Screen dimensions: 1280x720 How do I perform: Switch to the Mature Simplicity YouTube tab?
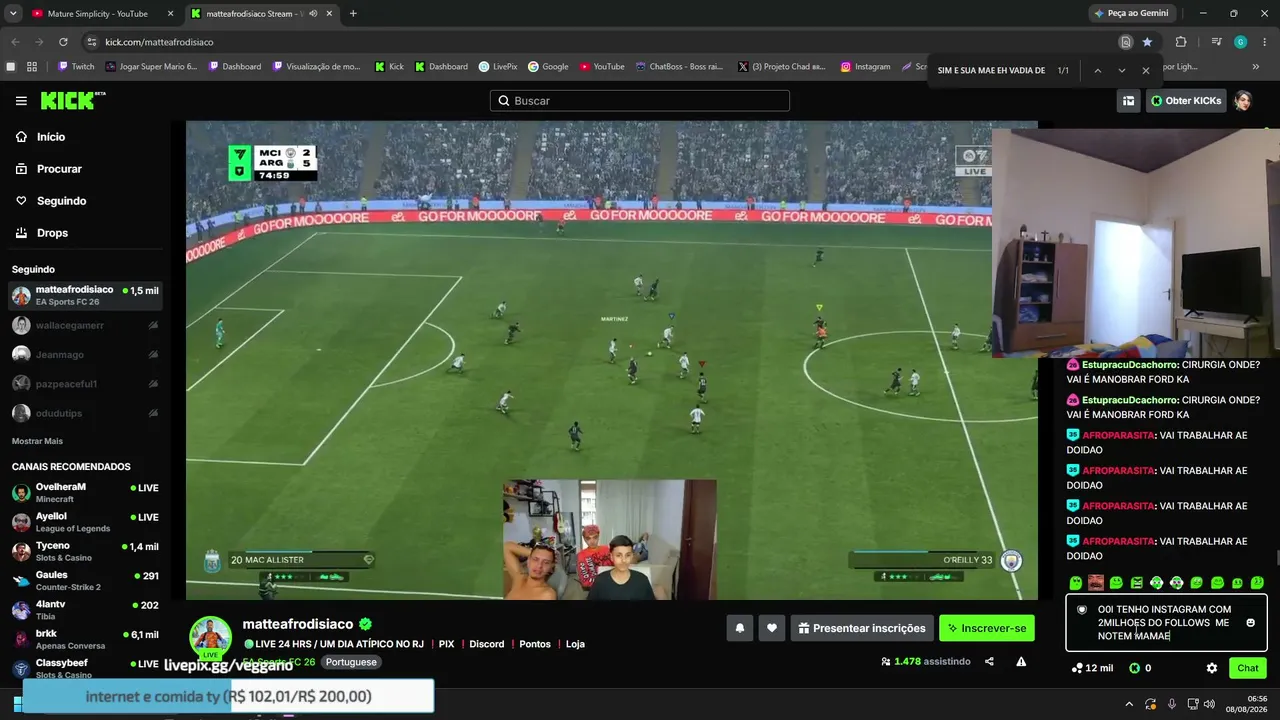click(x=98, y=14)
